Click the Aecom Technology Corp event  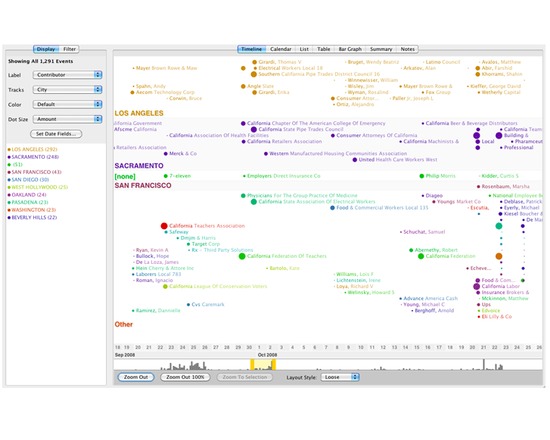162,92
